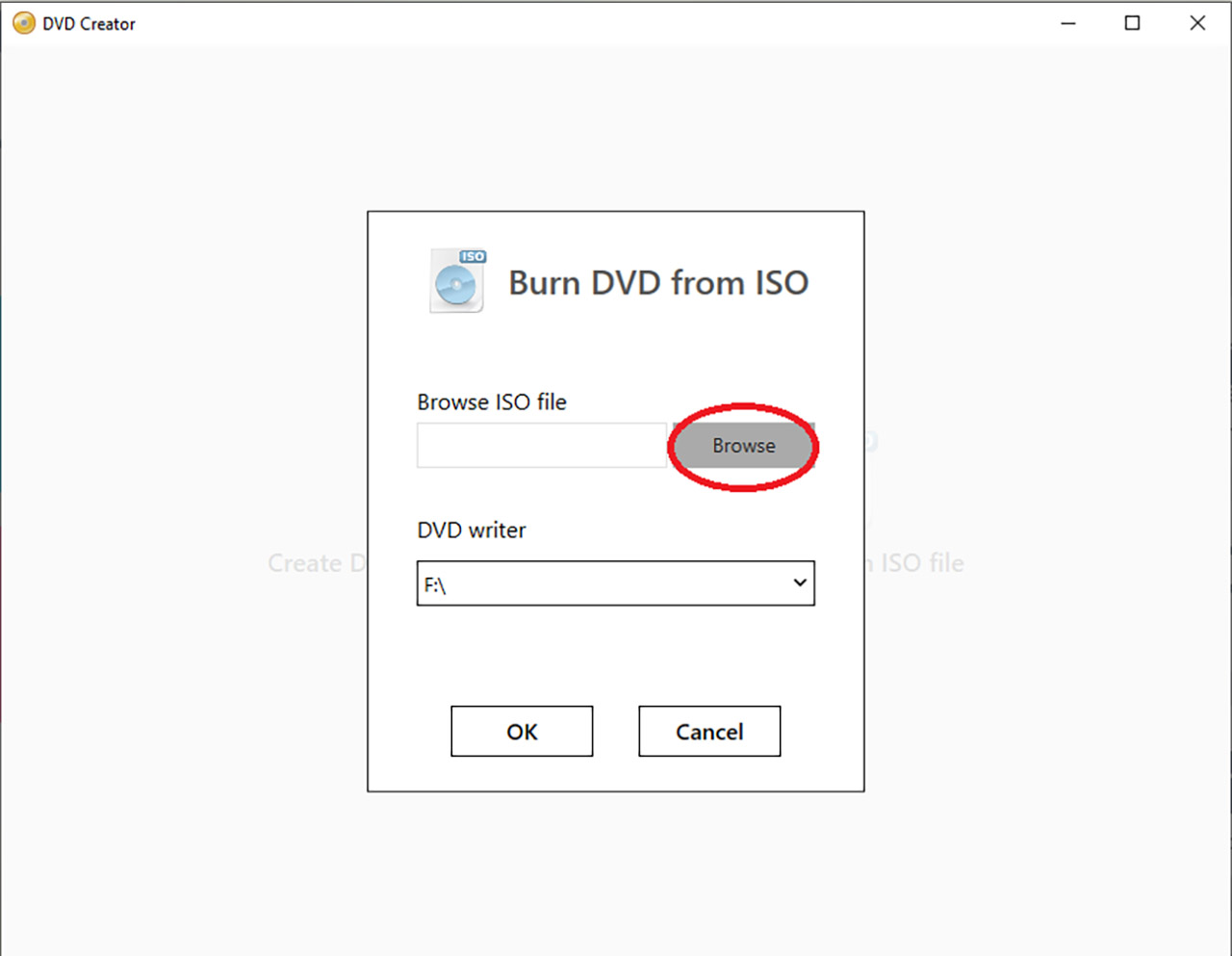Minimize the DVD Creator window

click(1068, 23)
